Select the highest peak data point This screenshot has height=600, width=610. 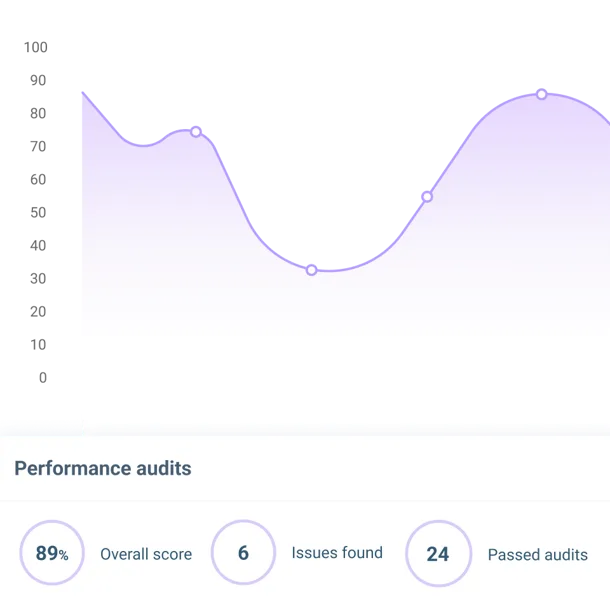tap(541, 94)
